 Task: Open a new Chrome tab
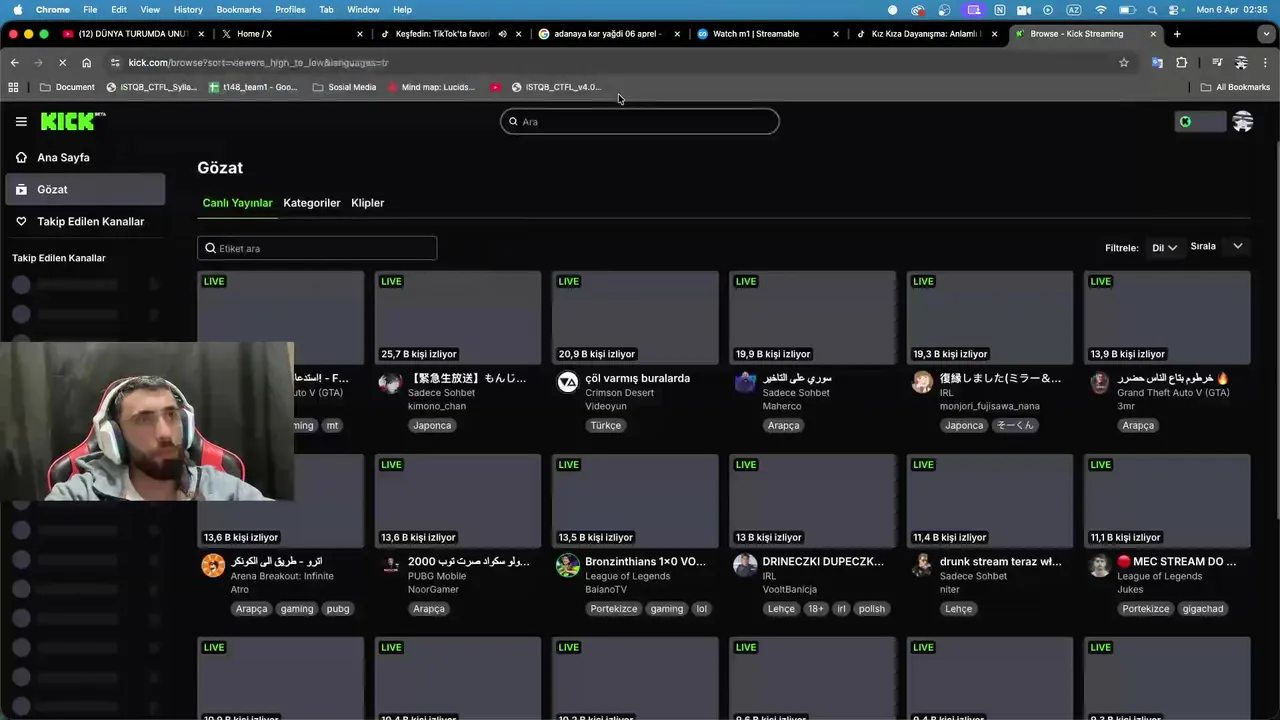pos(1177,34)
